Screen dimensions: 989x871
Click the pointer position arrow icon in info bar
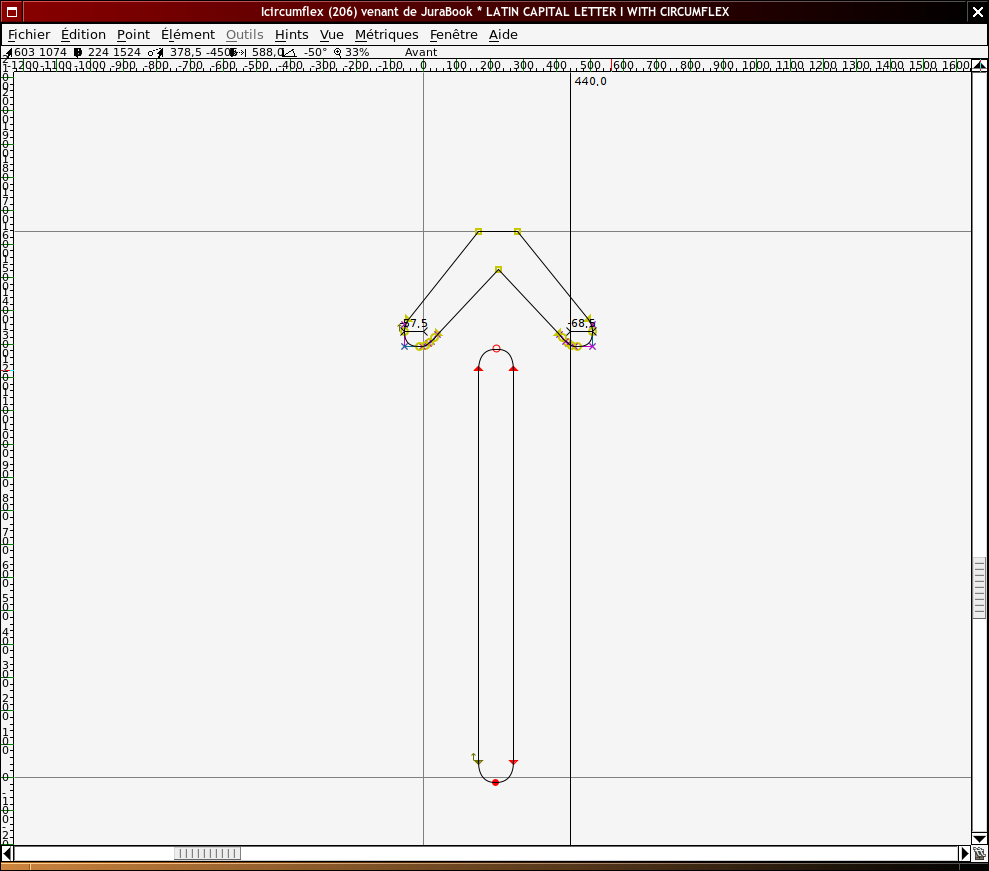tap(8, 53)
